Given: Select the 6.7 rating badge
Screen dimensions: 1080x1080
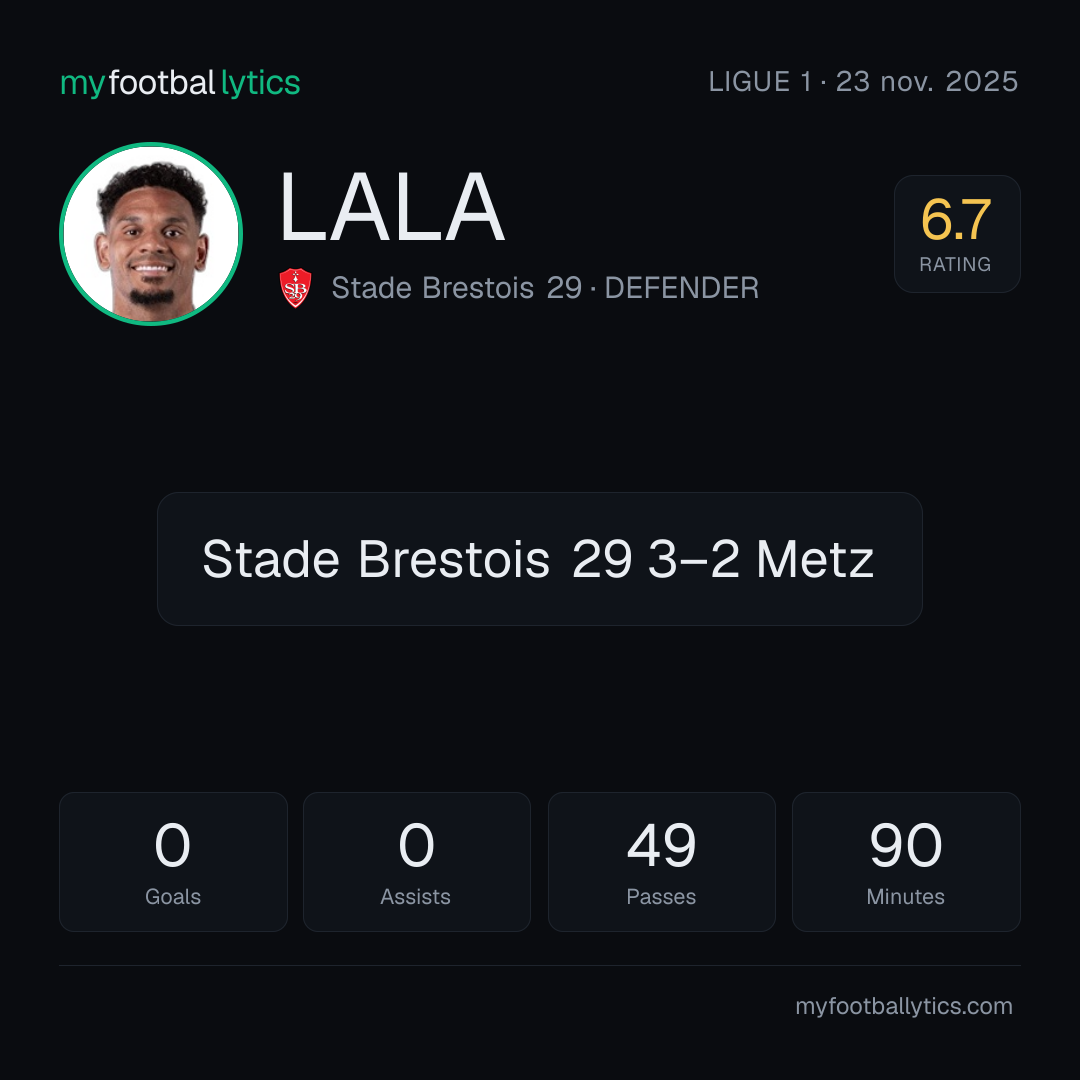Looking at the screenshot, I should tap(957, 233).
